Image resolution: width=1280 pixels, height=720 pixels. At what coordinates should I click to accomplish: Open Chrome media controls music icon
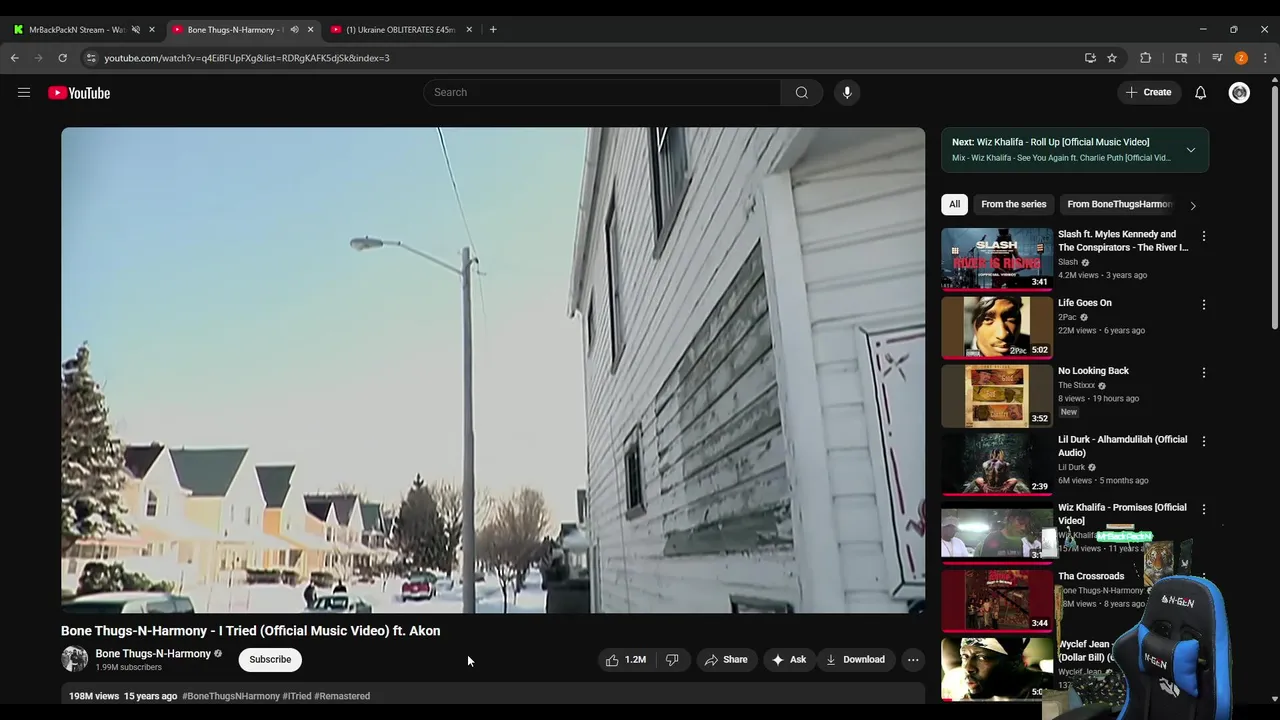pos(1217,58)
